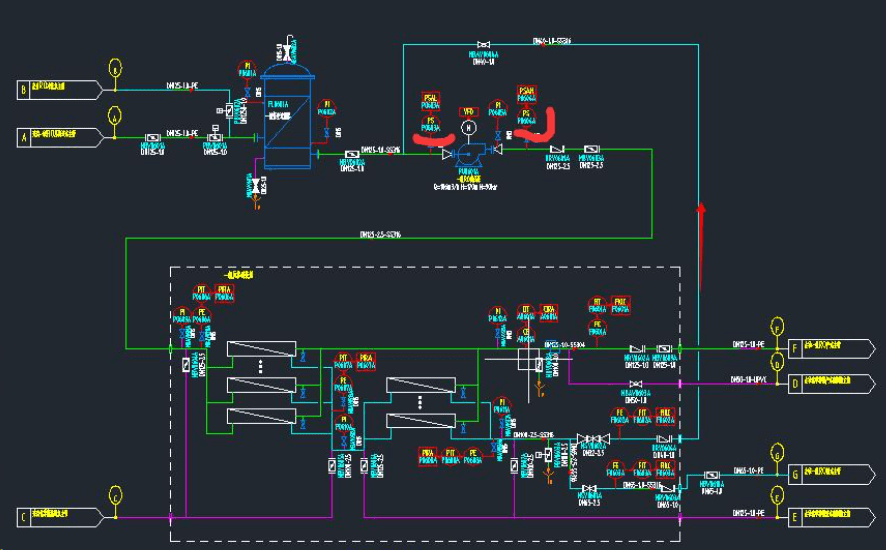Click the yellow circle marker B
The image size is (886, 550).
tap(115, 68)
